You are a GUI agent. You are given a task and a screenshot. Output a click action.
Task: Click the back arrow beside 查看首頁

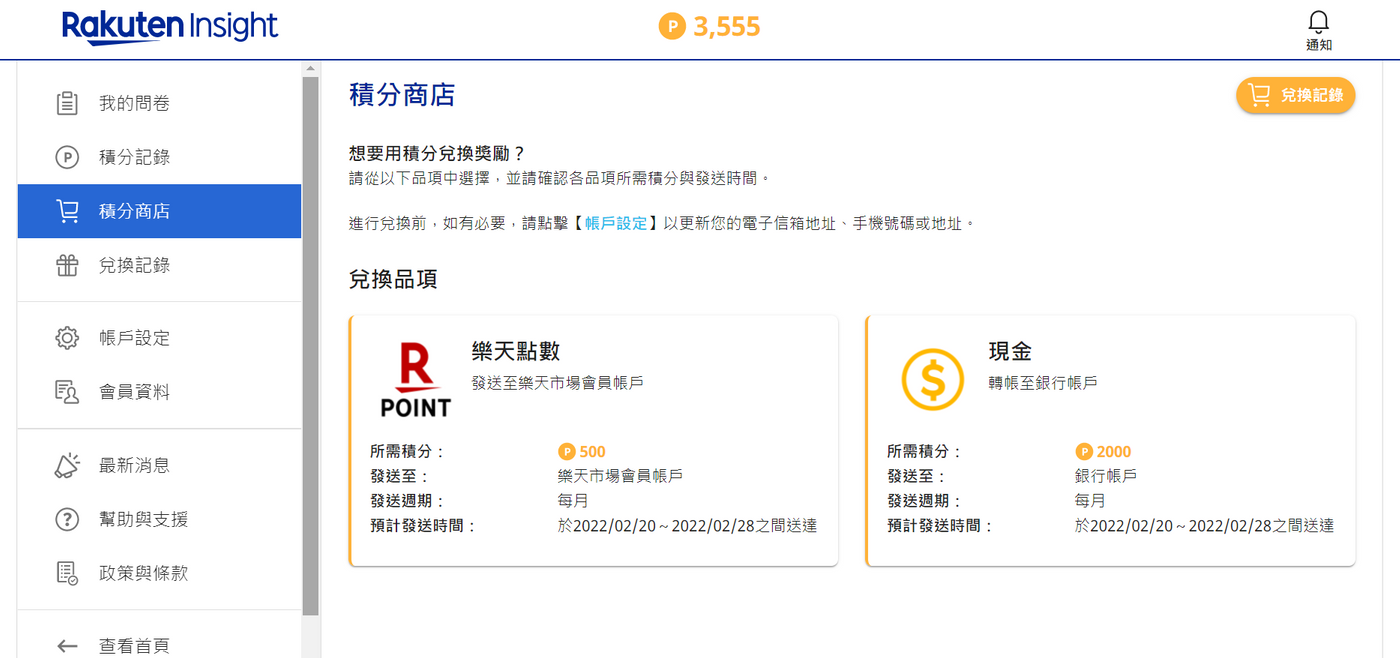(67, 646)
